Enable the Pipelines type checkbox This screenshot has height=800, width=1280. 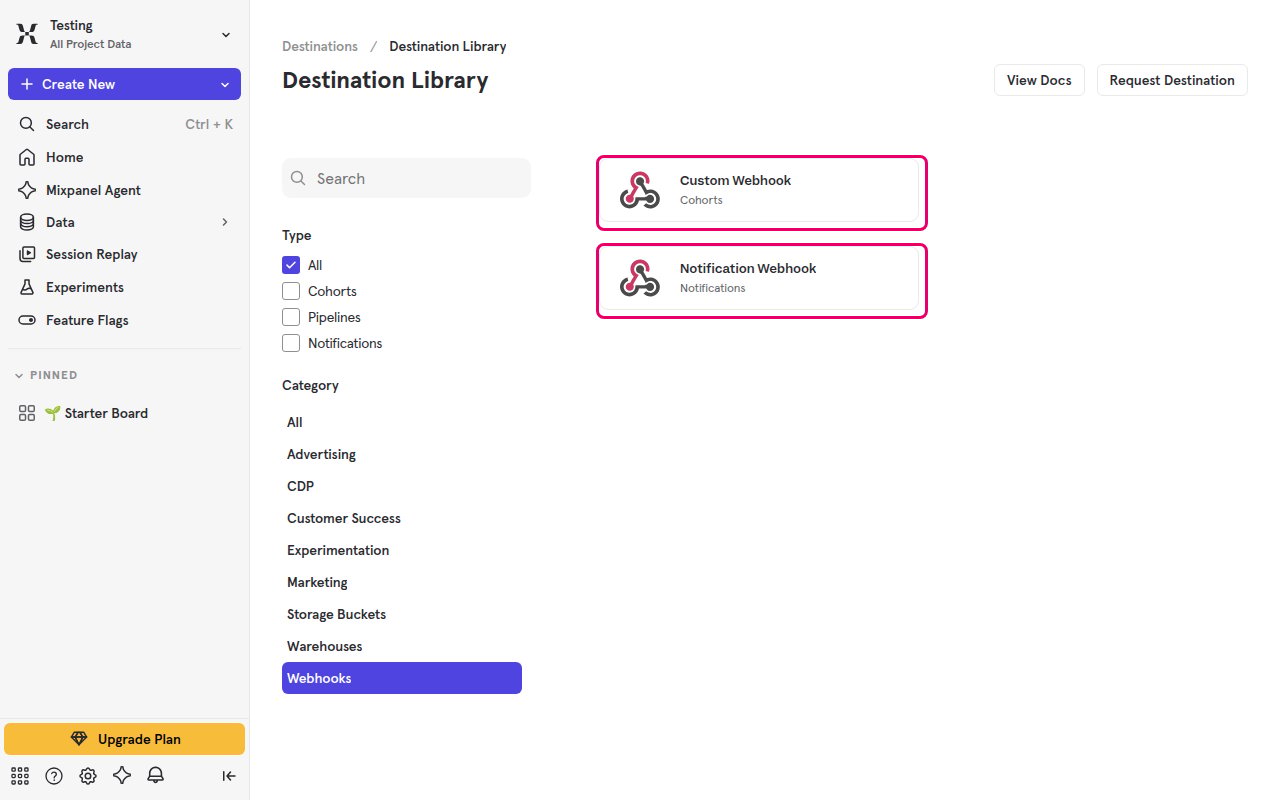[x=291, y=317]
